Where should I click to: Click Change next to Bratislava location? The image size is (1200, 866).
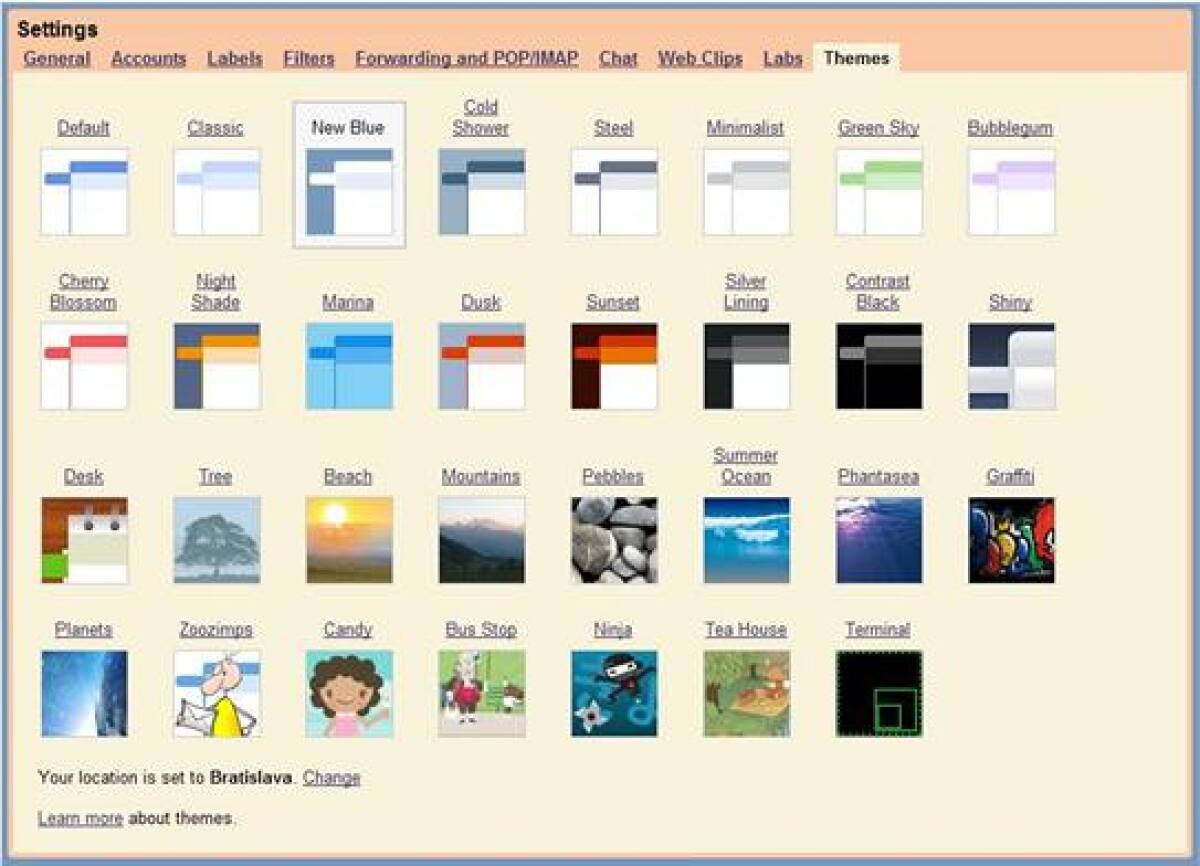coord(332,777)
